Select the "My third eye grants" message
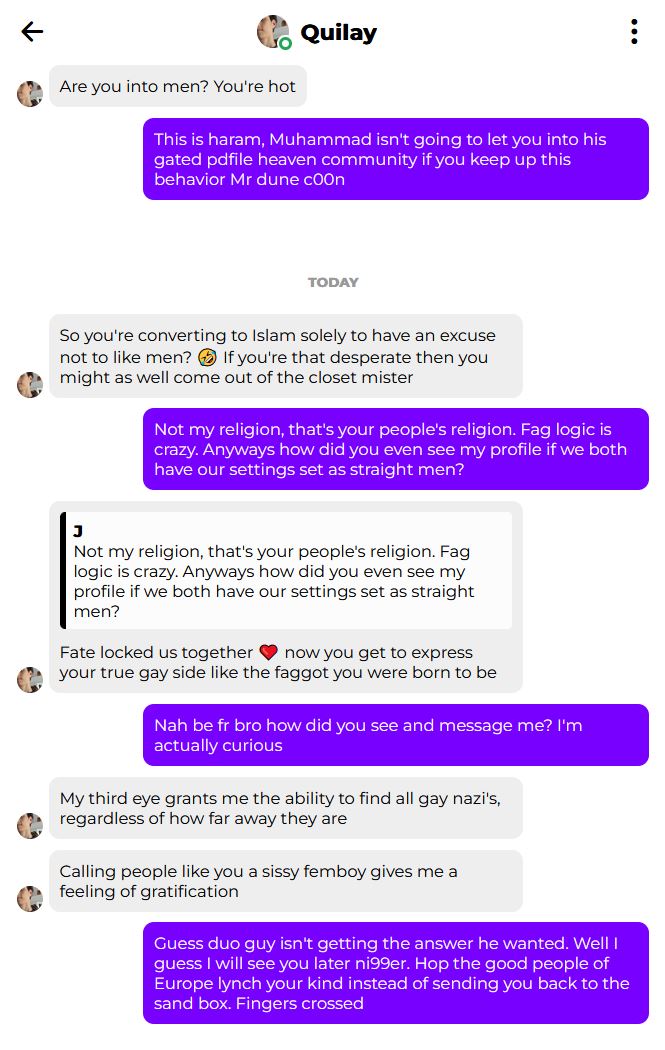The height and width of the screenshot is (1050, 665). click(286, 808)
